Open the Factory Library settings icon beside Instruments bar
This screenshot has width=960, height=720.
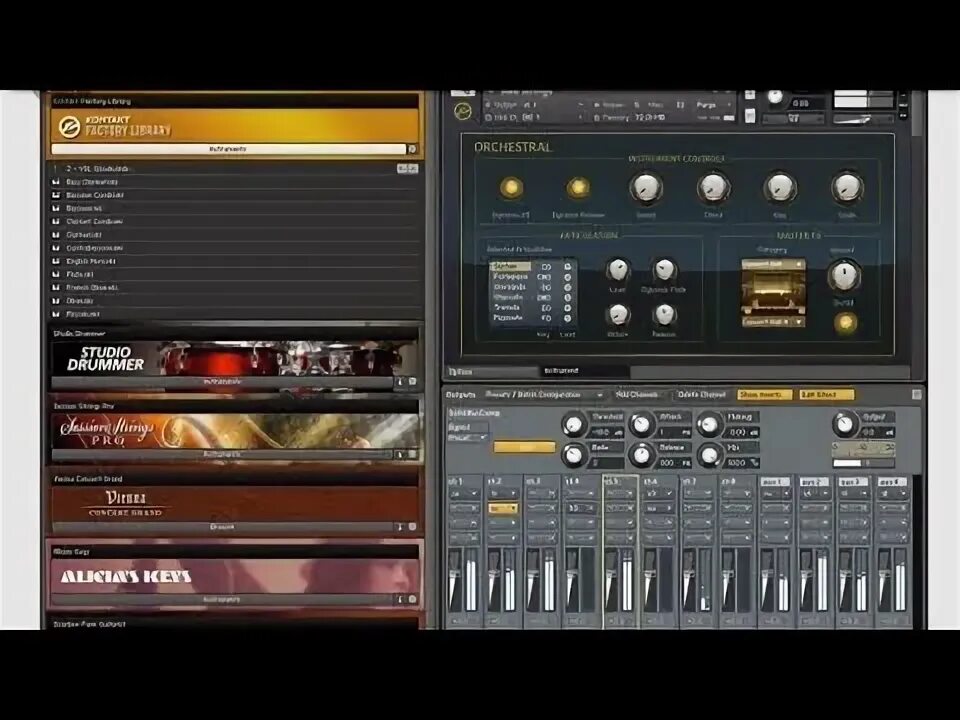(x=413, y=149)
